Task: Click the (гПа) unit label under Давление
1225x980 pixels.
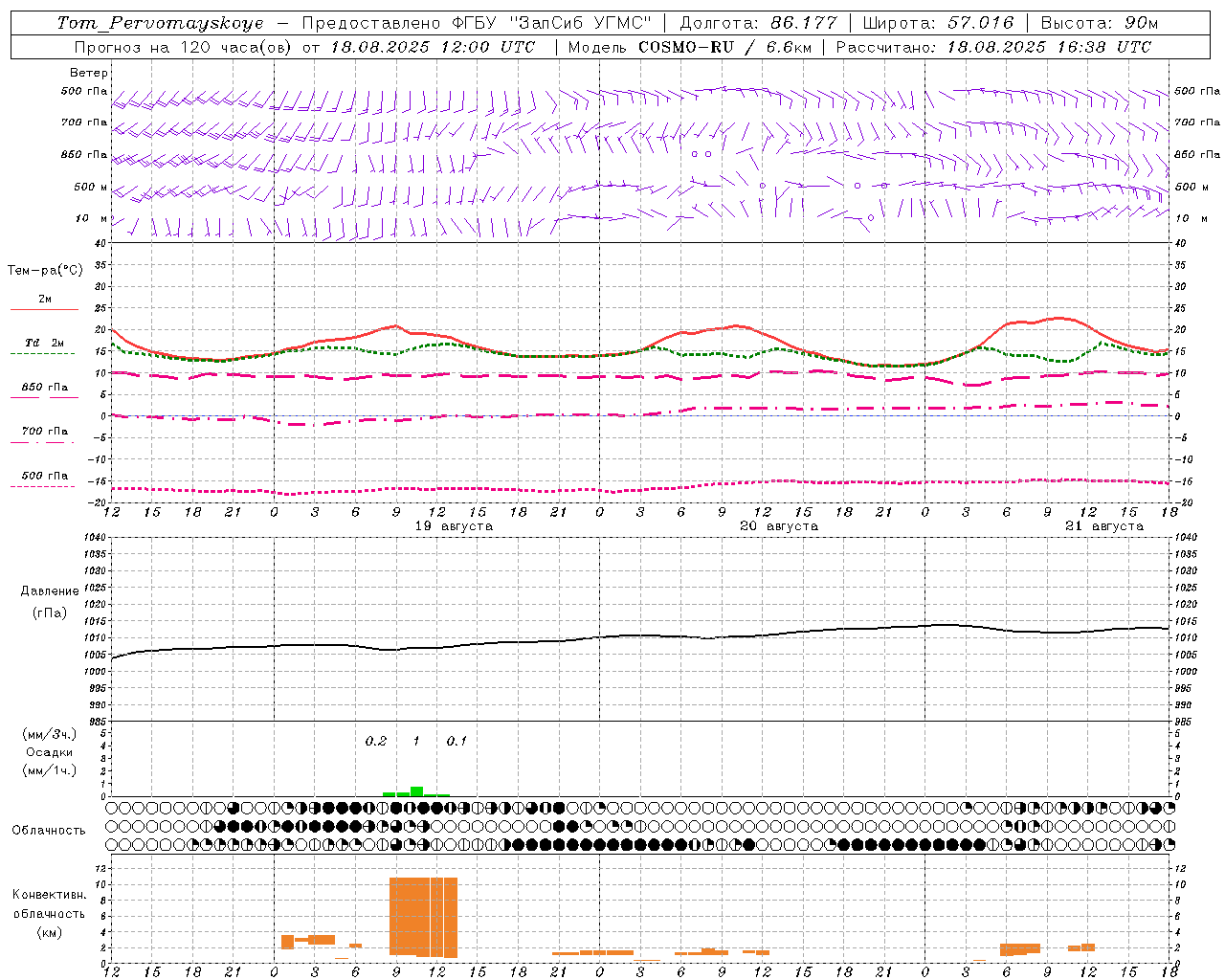Action: (50, 612)
